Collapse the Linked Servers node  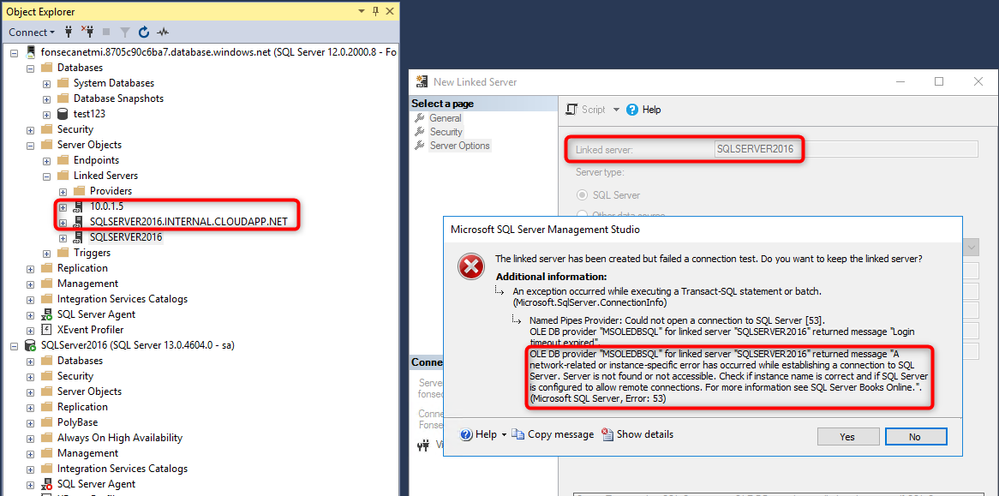tap(47, 176)
